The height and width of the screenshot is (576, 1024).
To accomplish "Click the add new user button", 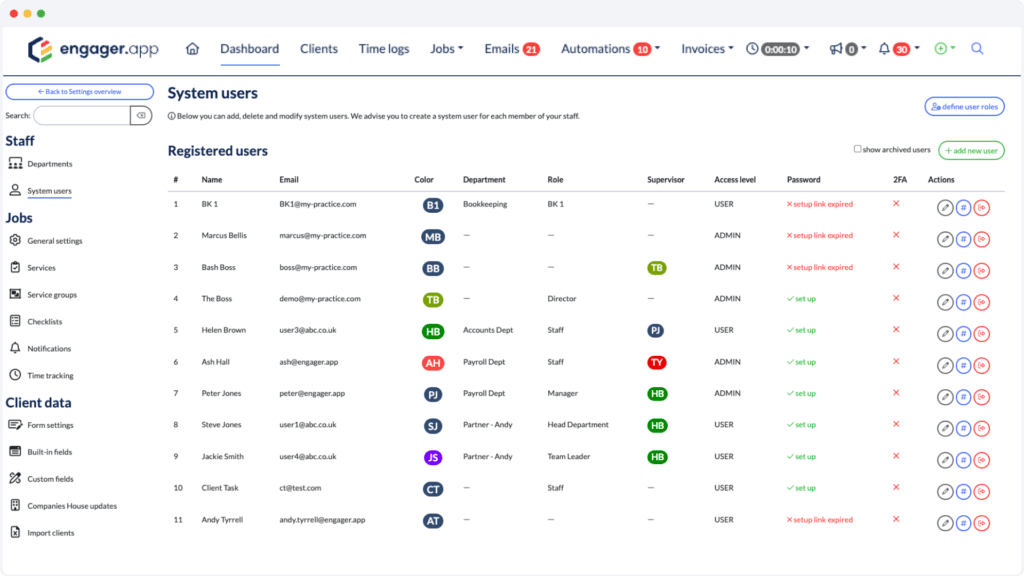I will 971,151.
